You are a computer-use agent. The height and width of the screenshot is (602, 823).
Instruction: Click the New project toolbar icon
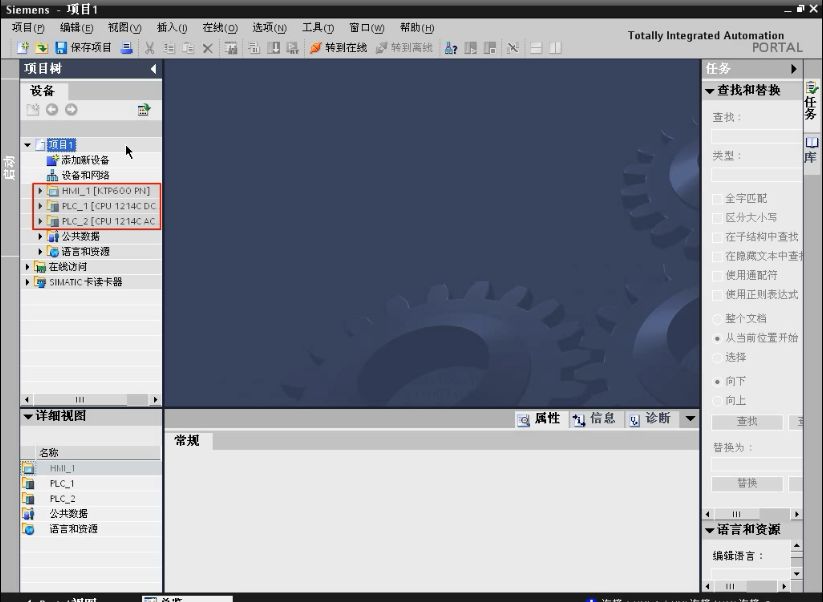click(x=23, y=48)
